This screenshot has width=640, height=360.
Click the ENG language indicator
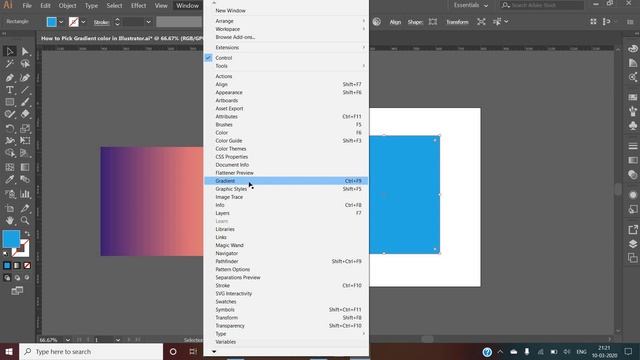coord(581,351)
